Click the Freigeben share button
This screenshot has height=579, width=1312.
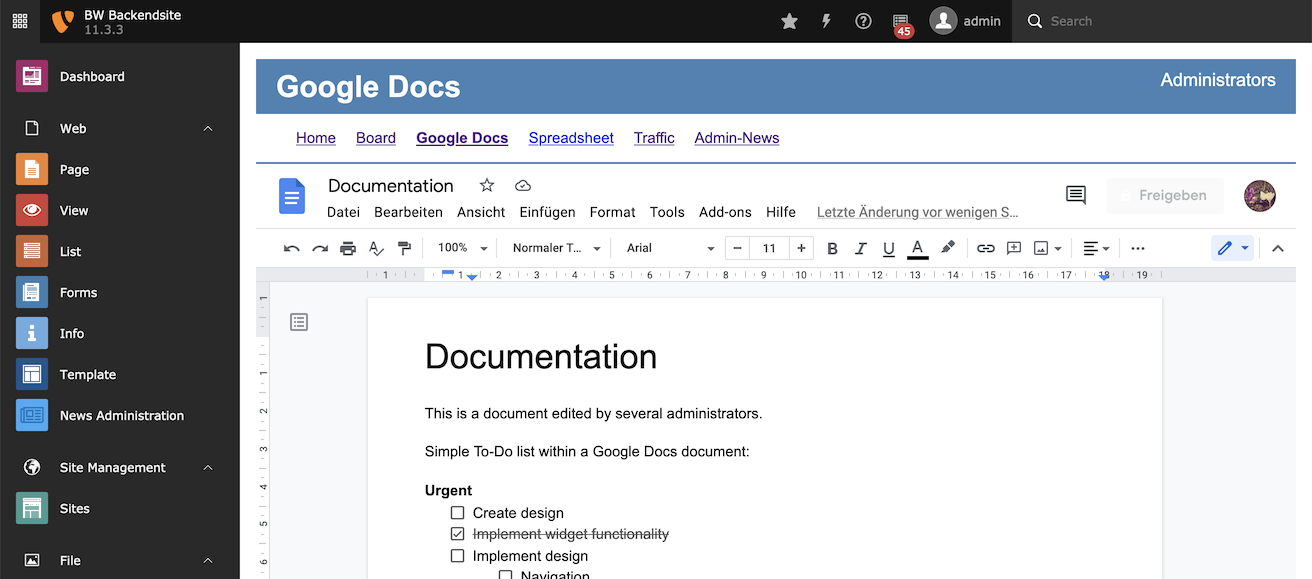point(1165,196)
